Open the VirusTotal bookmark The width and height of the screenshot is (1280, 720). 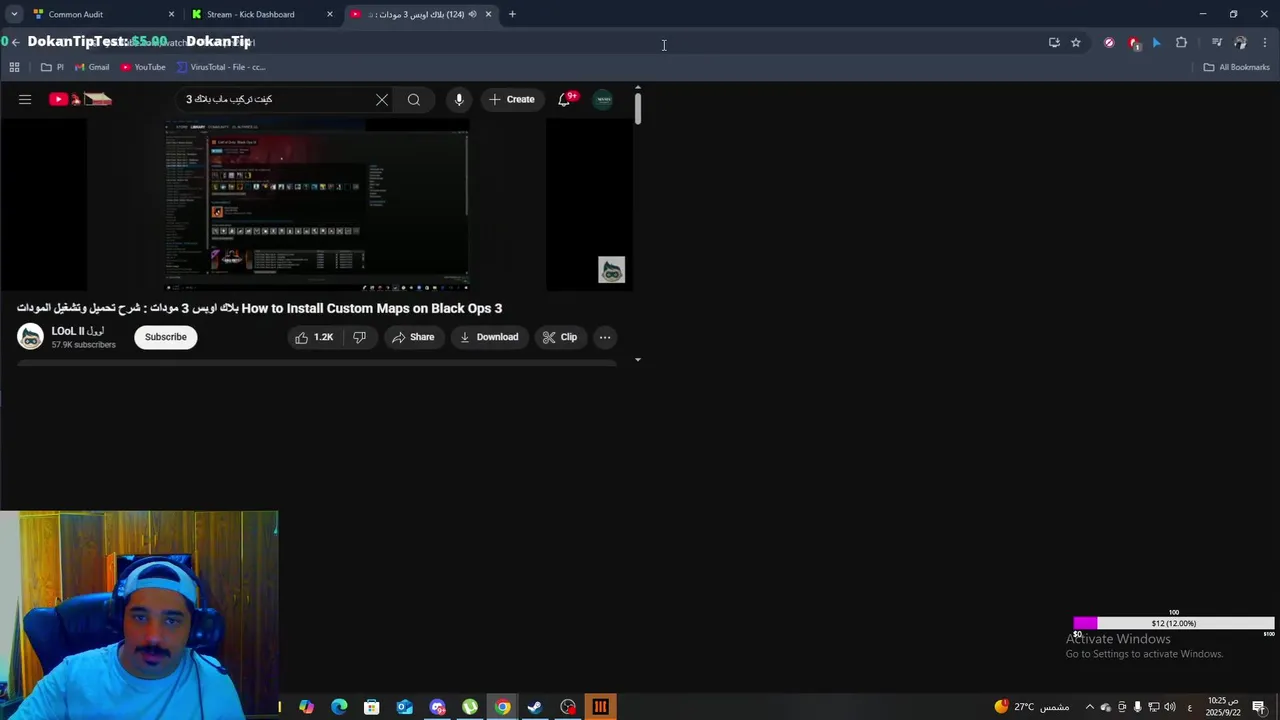(x=221, y=67)
